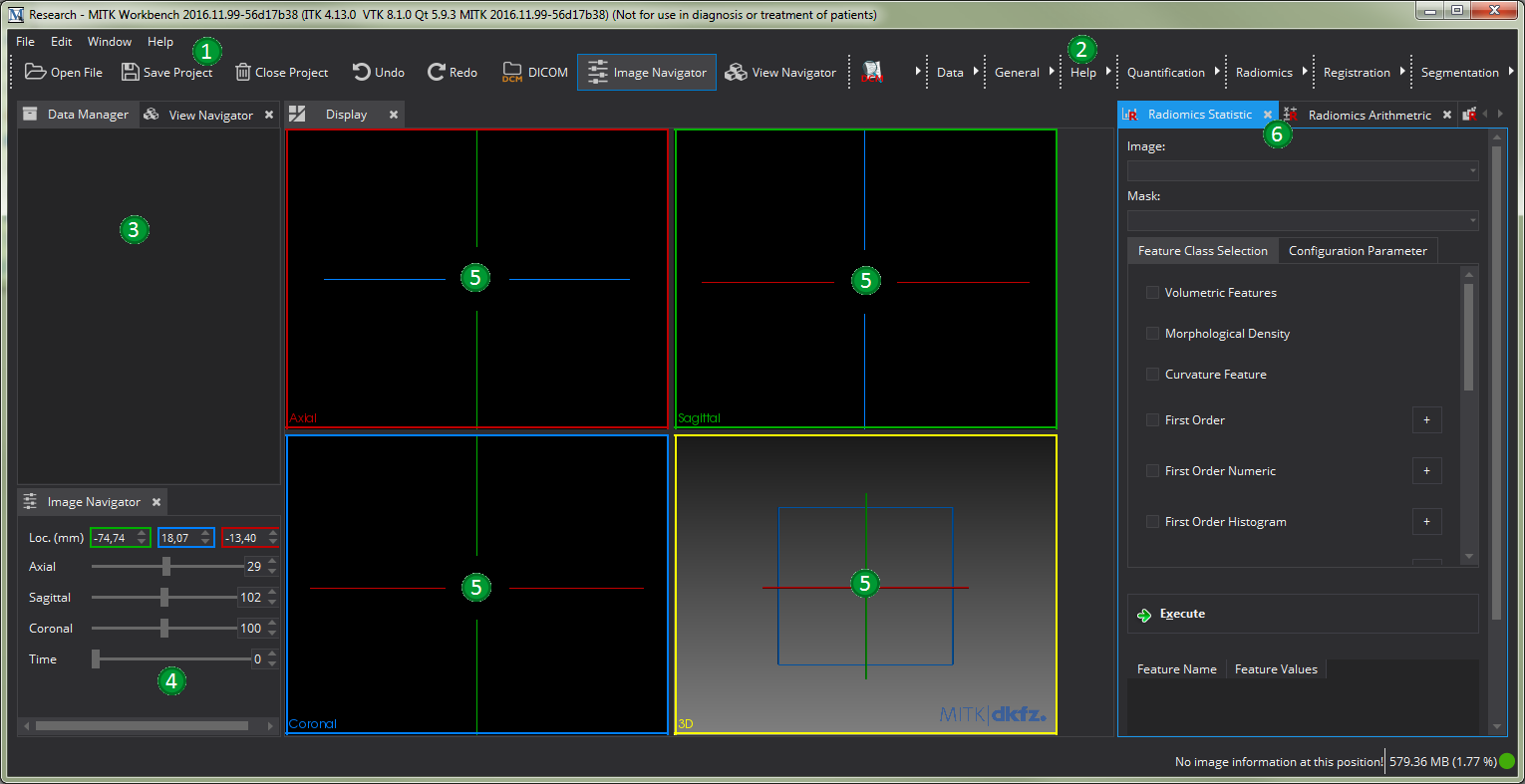The image size is (1525, 784).
Task: Check the Curvature Feature option
Action: tap(1152, 375)
